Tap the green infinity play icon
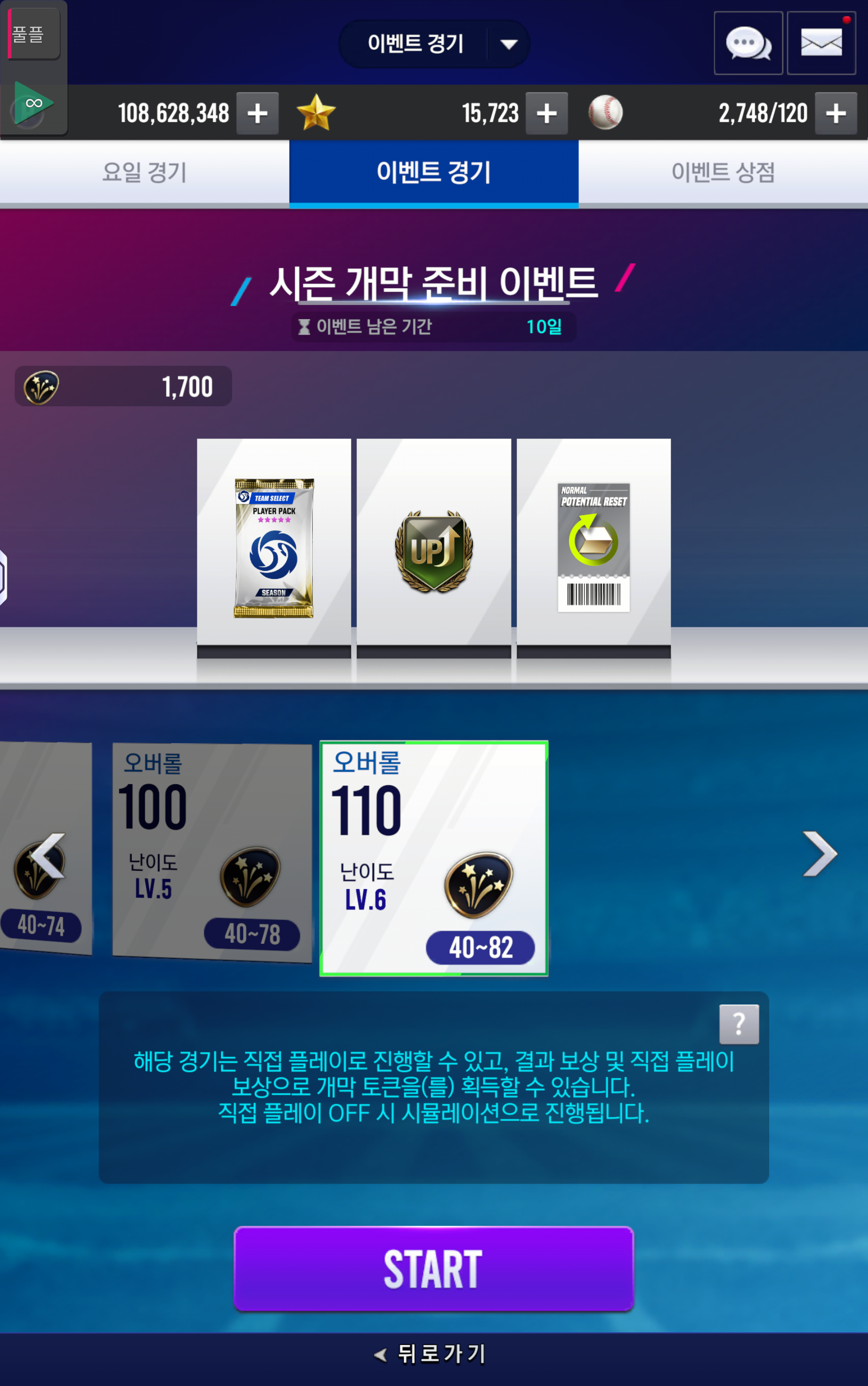868x1386 pixels. pos(33,103)
